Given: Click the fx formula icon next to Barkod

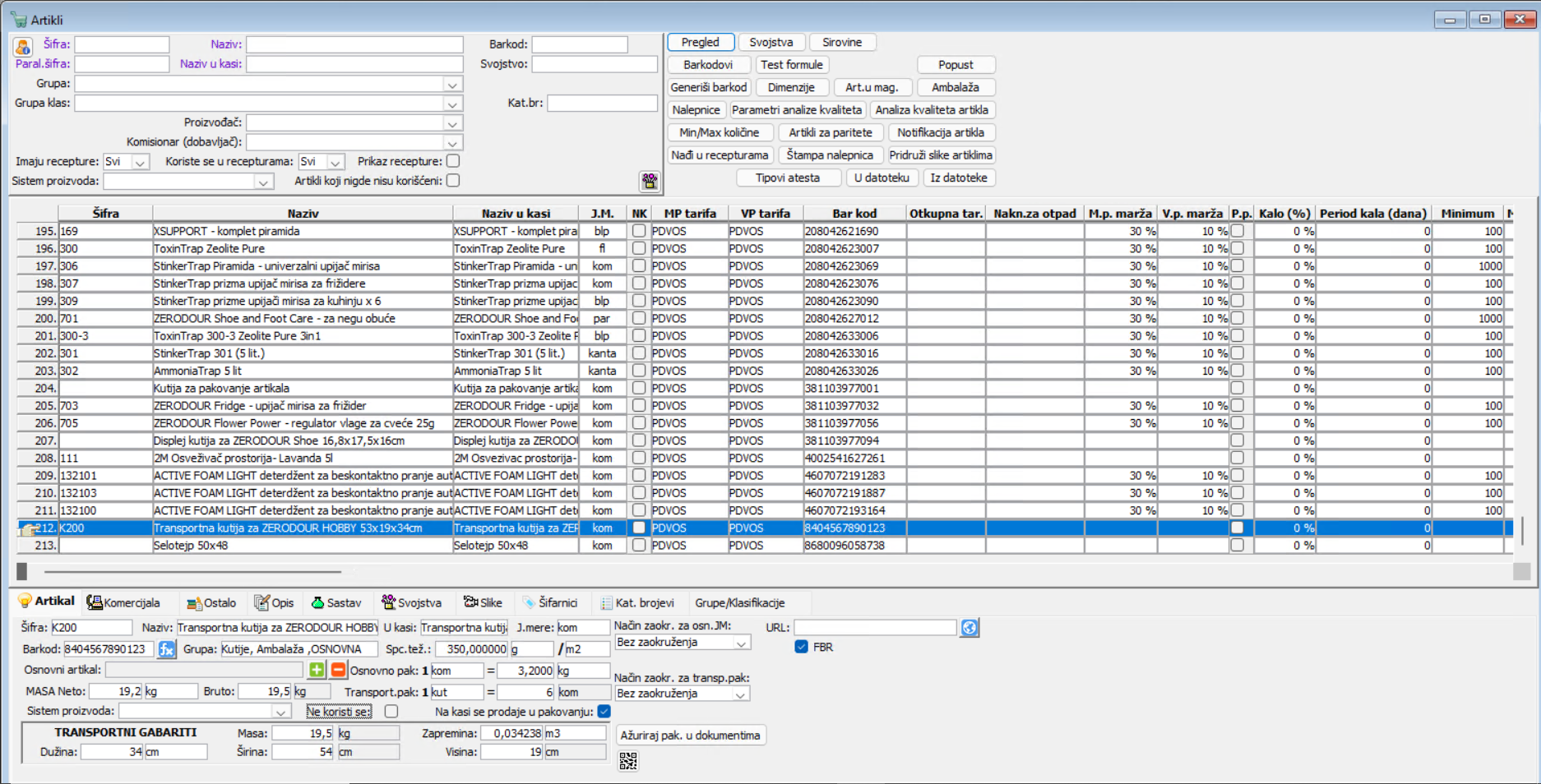Looking at the screenshot, I should [167, 649].
